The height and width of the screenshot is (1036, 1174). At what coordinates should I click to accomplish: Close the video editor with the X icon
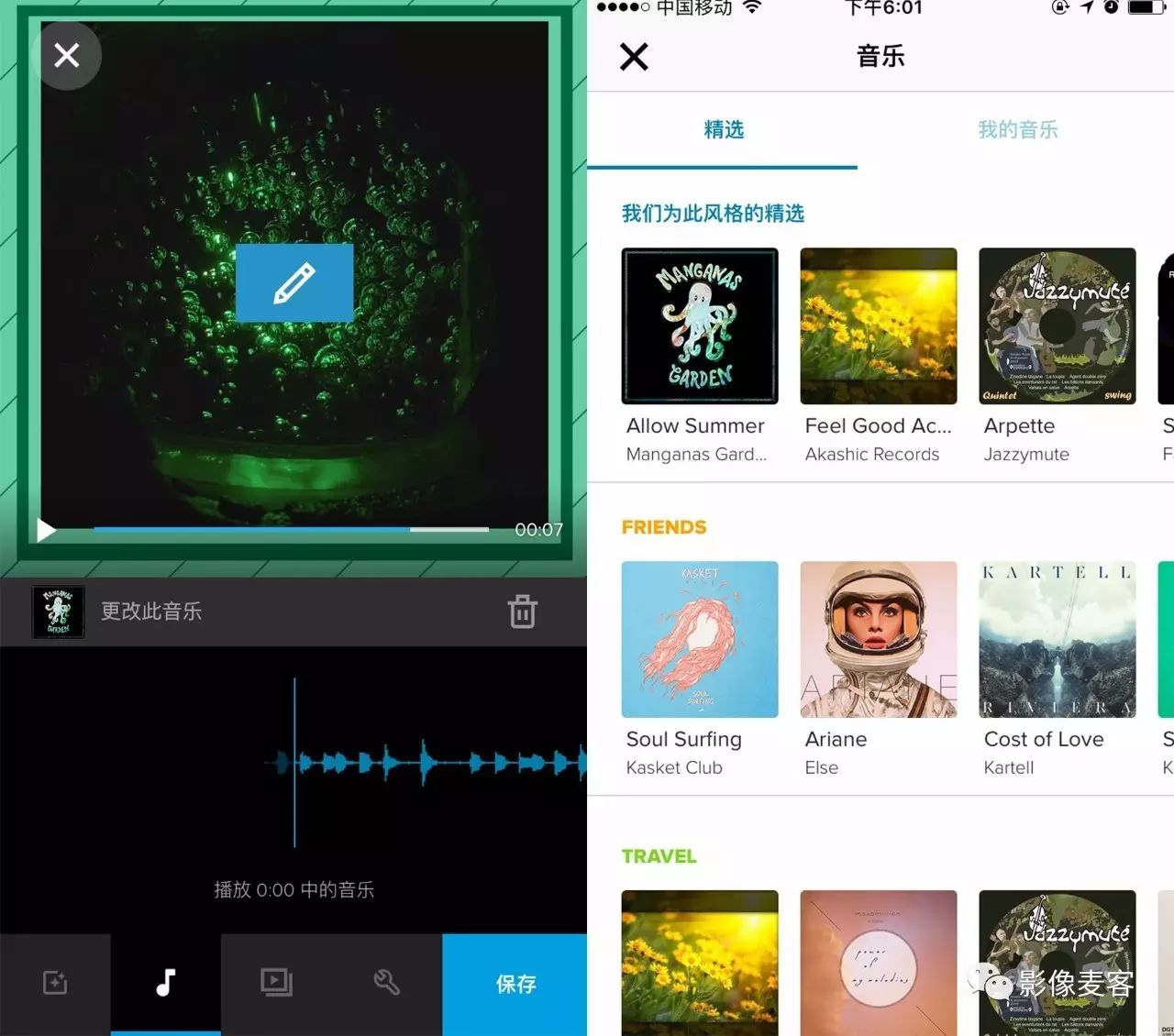pyautogui.click(x=66, y=56)
